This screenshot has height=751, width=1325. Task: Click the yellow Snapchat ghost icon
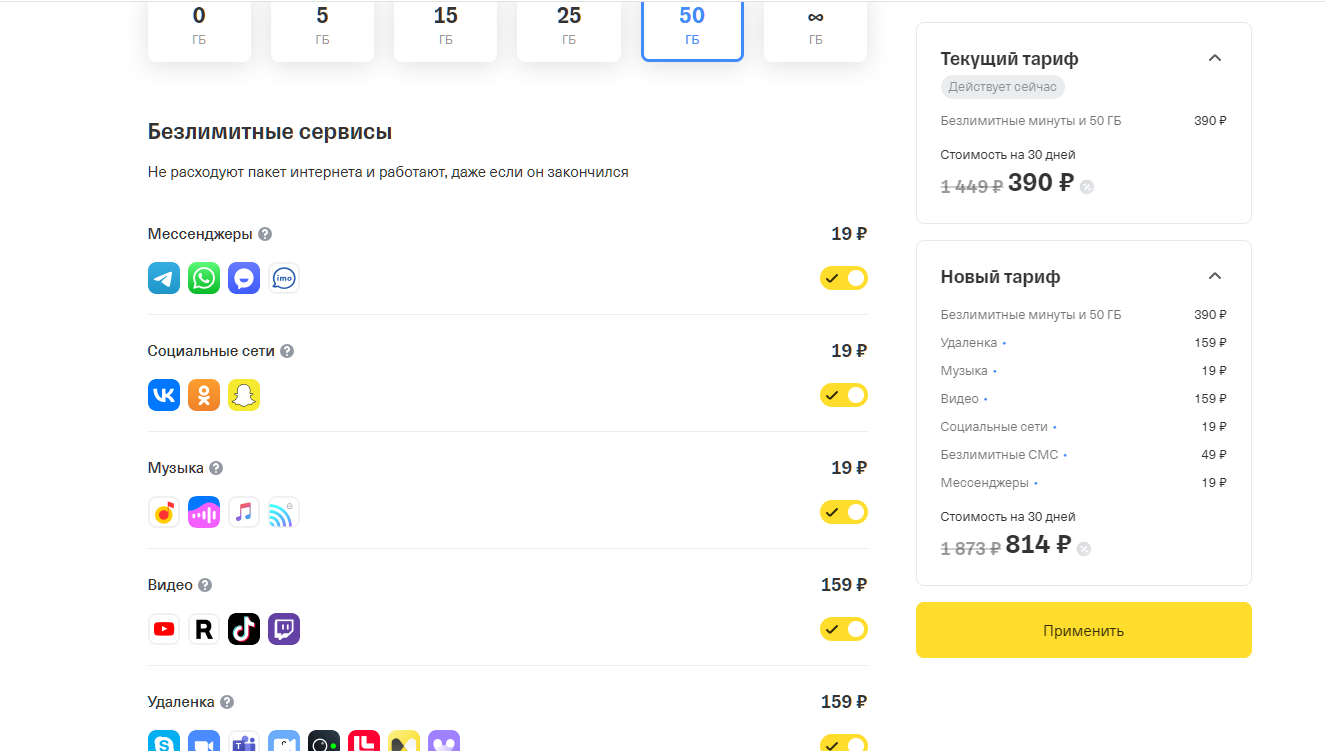244,395
